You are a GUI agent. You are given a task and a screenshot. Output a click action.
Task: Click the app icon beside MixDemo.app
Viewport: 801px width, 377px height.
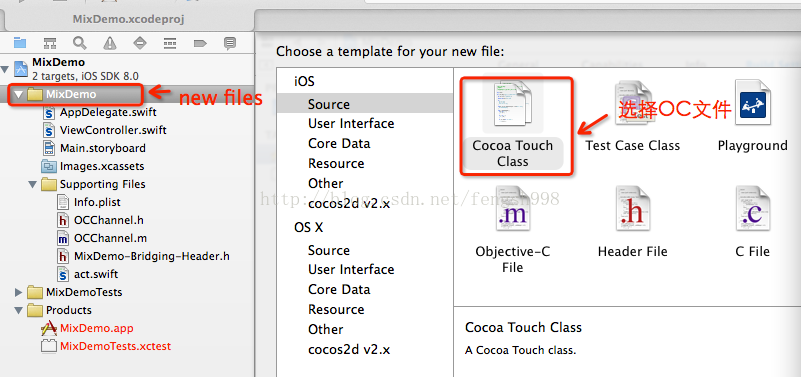[49, 328]
